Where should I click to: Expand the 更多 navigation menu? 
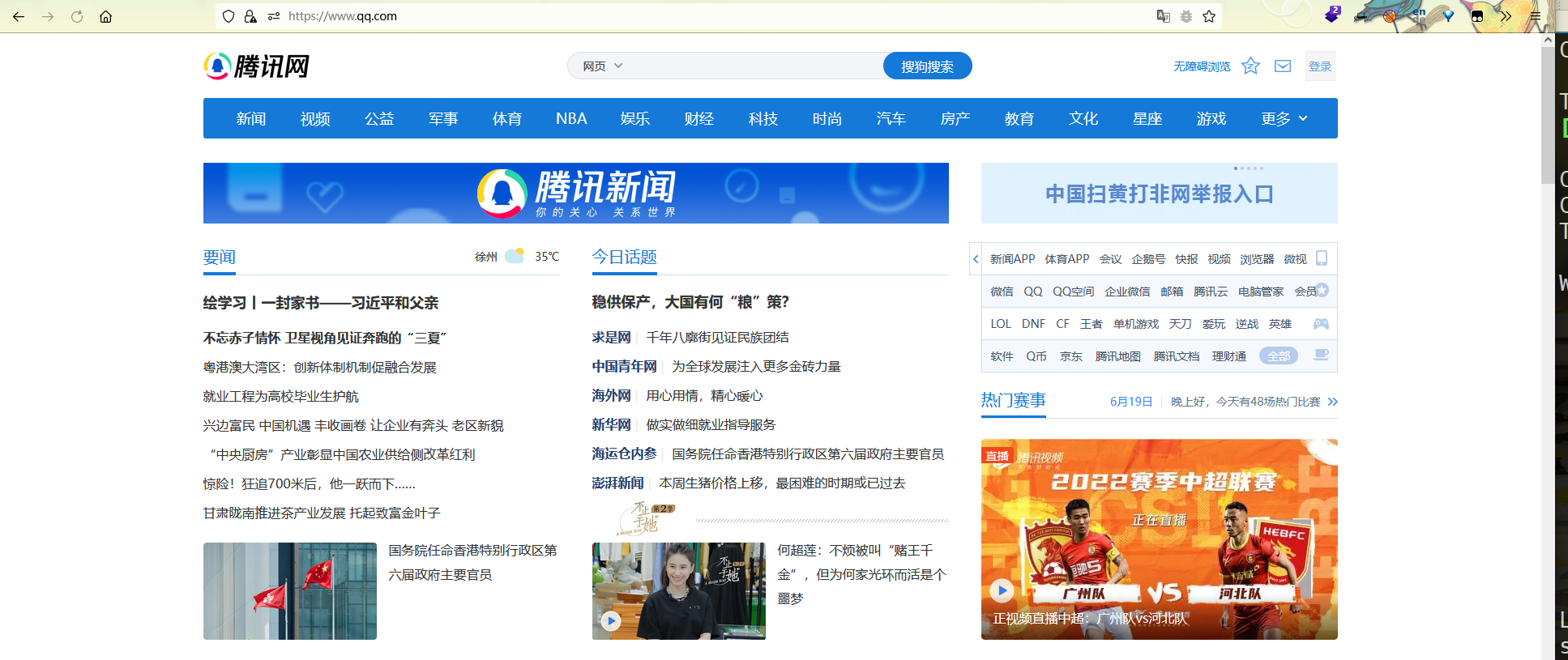(x=1284, y=119)
